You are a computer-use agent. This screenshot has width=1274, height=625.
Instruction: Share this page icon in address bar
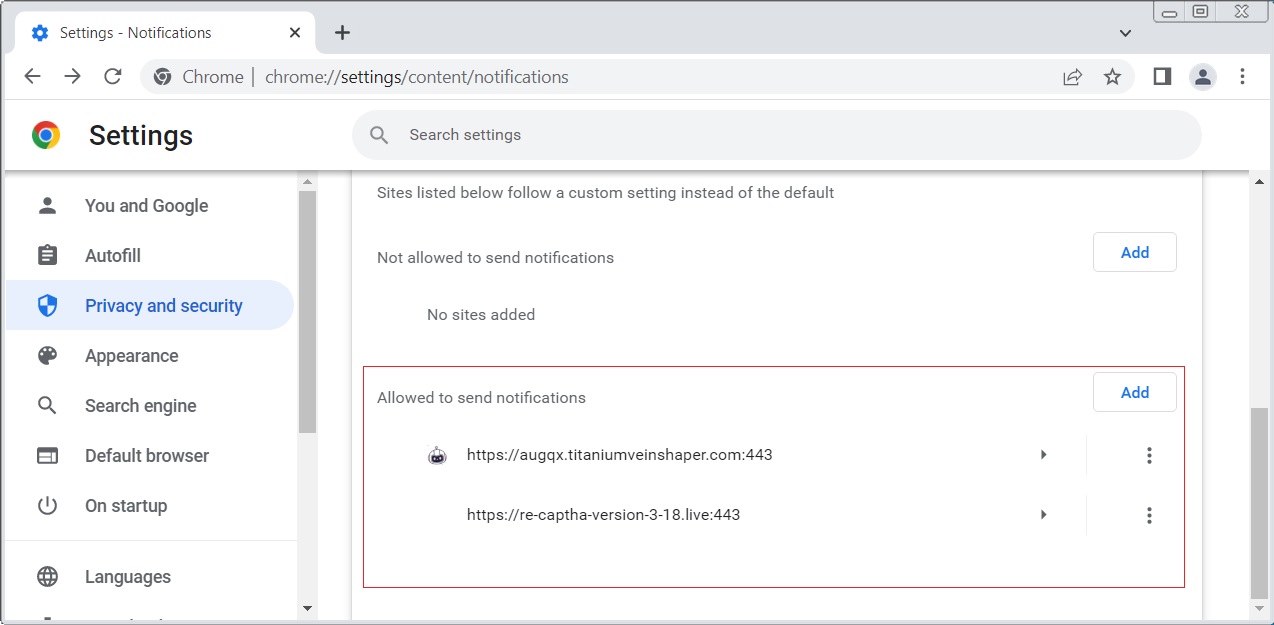1072,77
